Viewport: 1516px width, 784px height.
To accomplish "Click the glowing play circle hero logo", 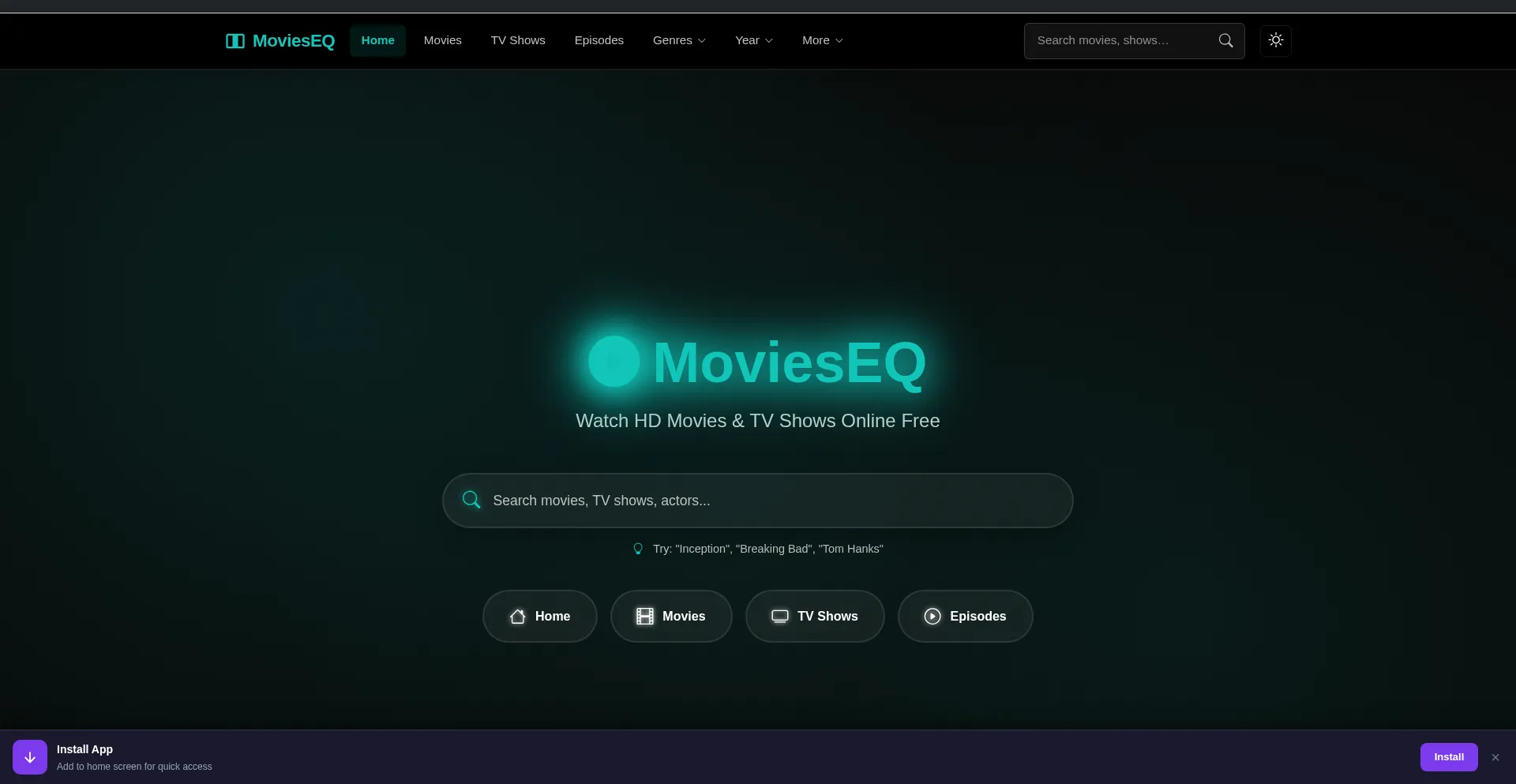I will [x=614, y=362].
